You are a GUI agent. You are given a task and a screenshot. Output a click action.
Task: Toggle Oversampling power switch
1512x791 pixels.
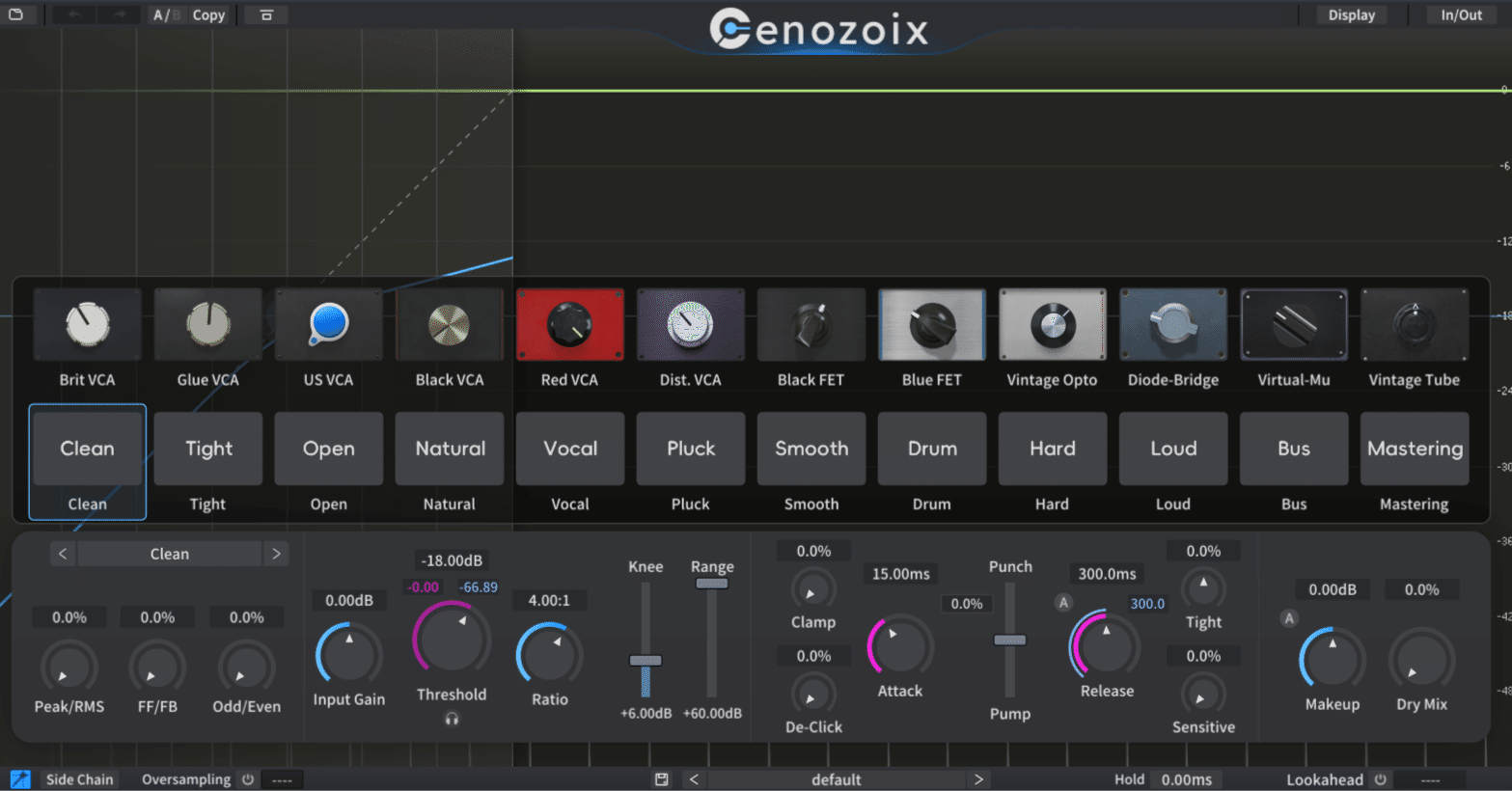248,779
